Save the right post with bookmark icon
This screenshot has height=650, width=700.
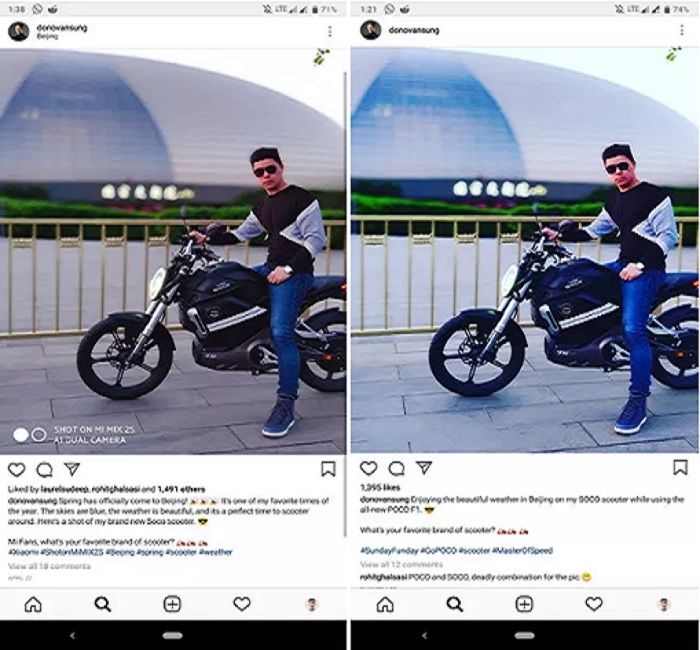point(680,467)
